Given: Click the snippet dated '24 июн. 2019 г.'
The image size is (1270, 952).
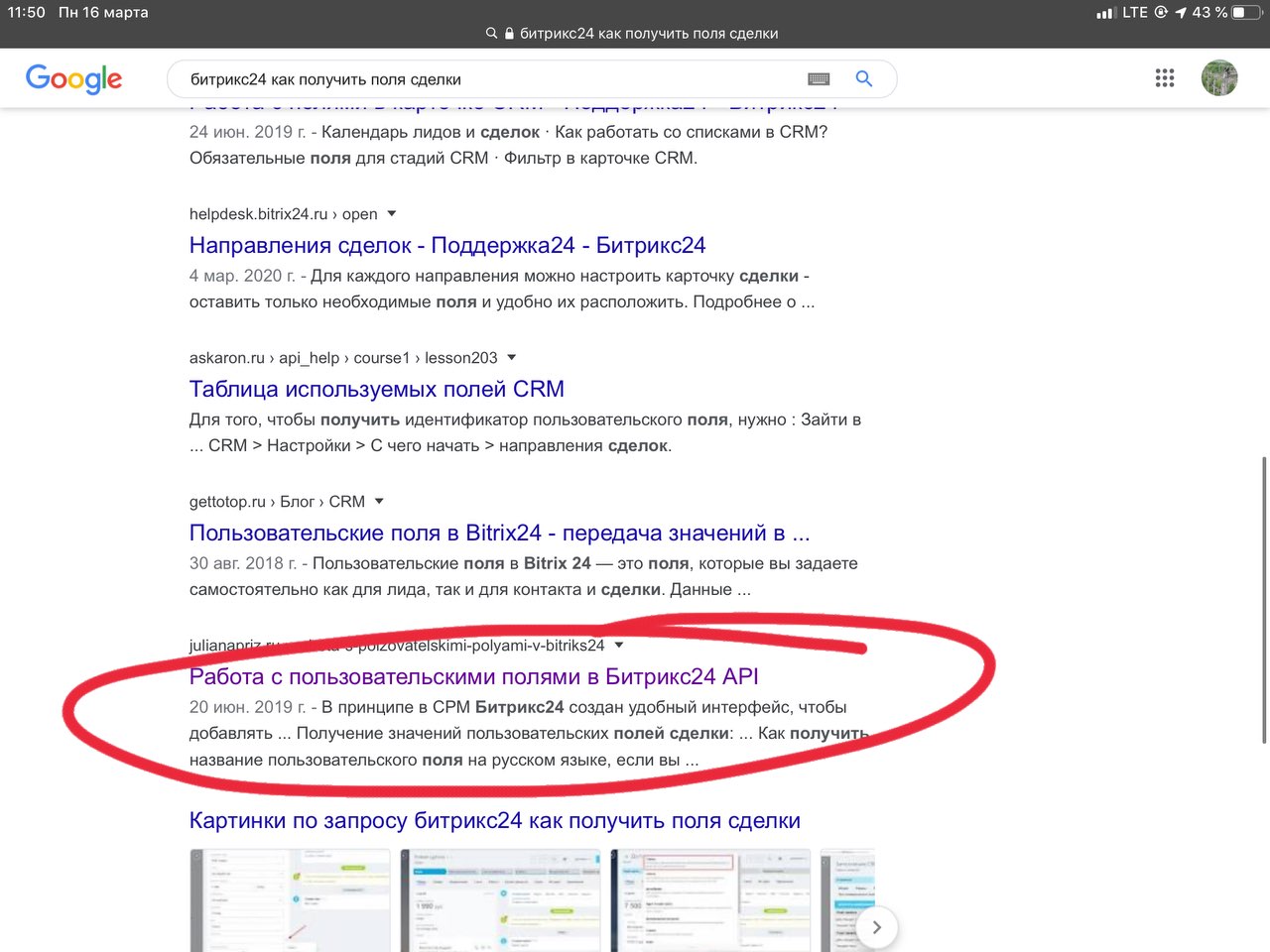Looking at the screenshot, I should pyautogui.click(x=508, y=145).
